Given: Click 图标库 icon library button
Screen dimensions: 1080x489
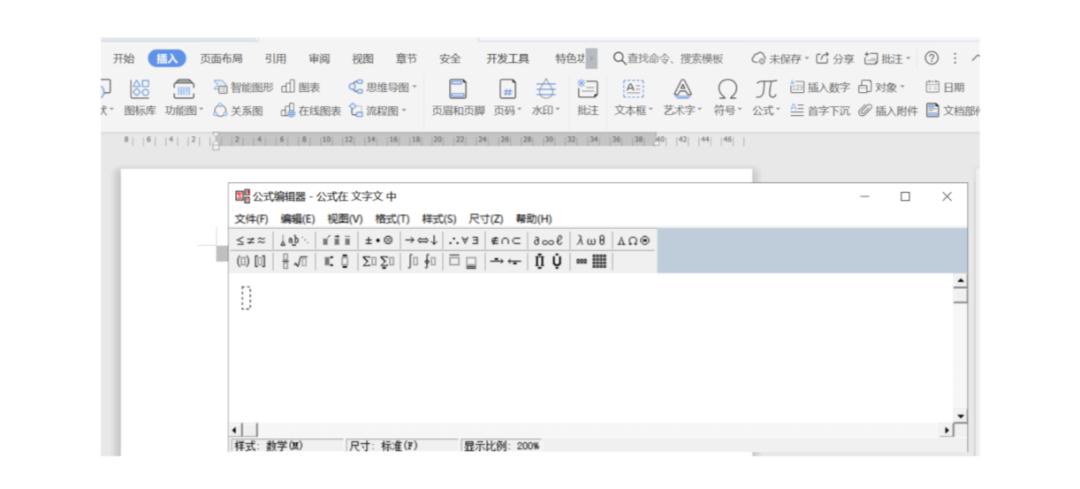Looking at the screenshot, I should pyautogui.click(x=140, y=97).
